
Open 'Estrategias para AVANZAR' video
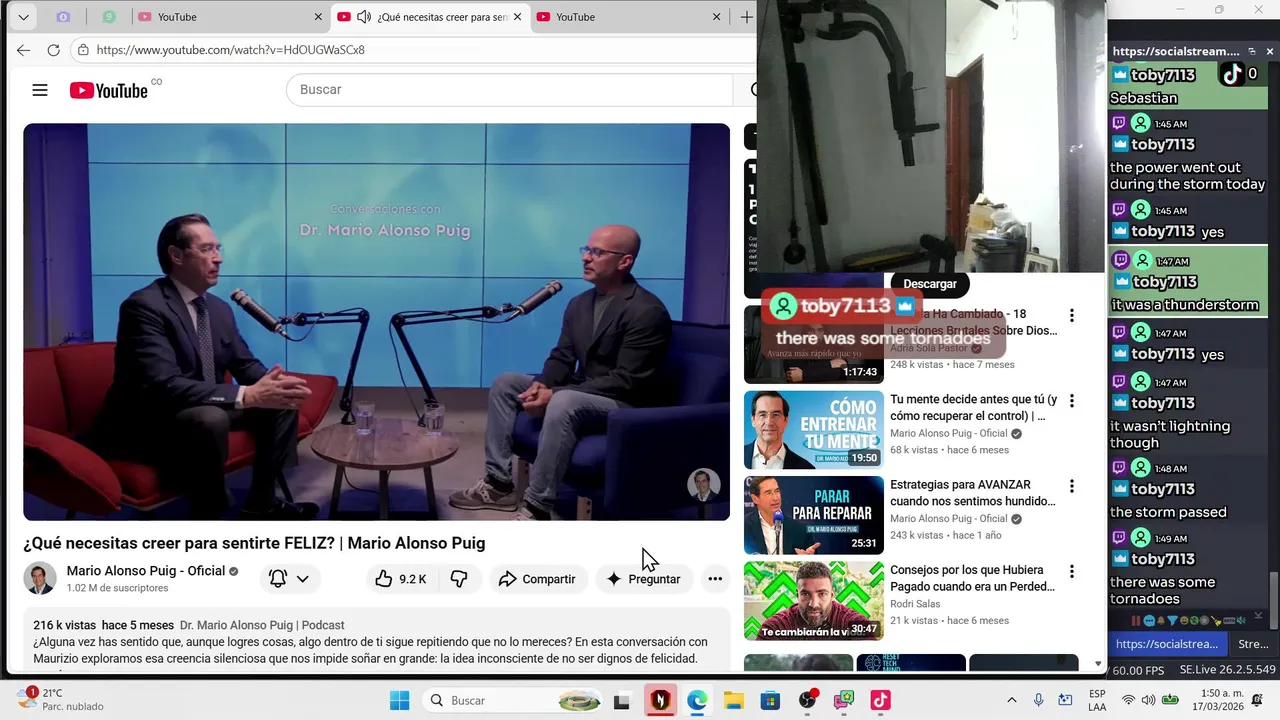point(973,493)
